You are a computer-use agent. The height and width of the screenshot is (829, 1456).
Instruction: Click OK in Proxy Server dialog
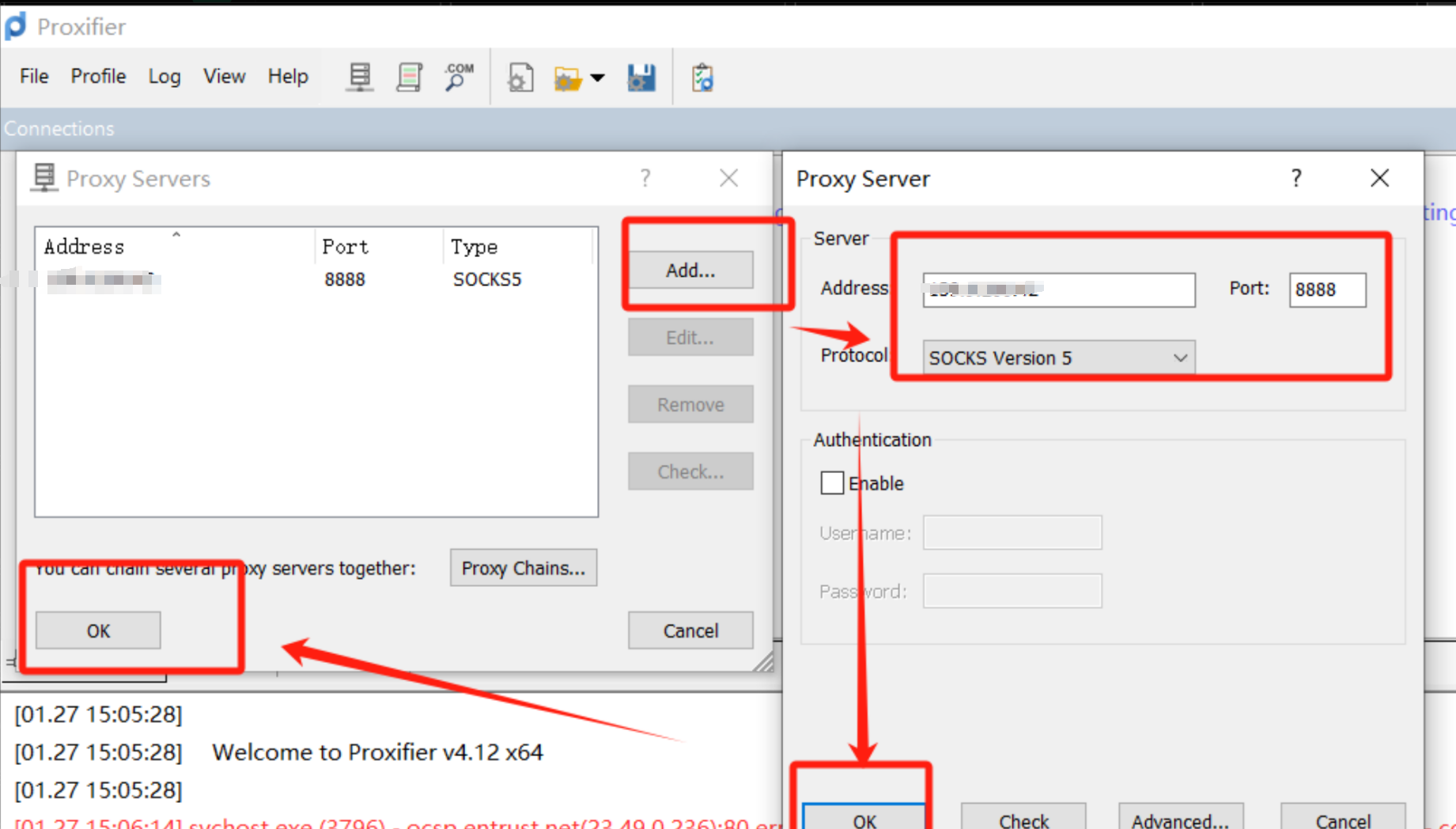[x=864, y=818]
